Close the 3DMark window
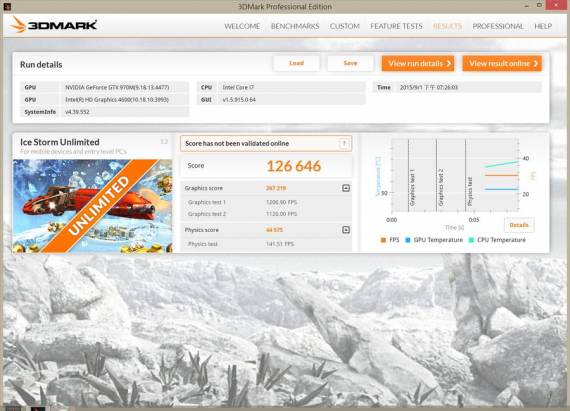 coord(557,5)
